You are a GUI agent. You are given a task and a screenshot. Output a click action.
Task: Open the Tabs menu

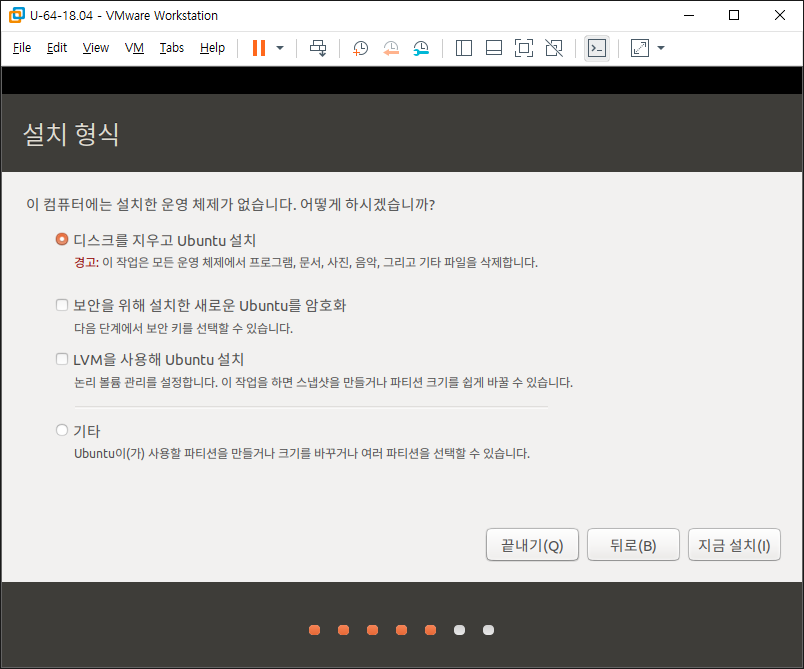(x=172, y=48)
